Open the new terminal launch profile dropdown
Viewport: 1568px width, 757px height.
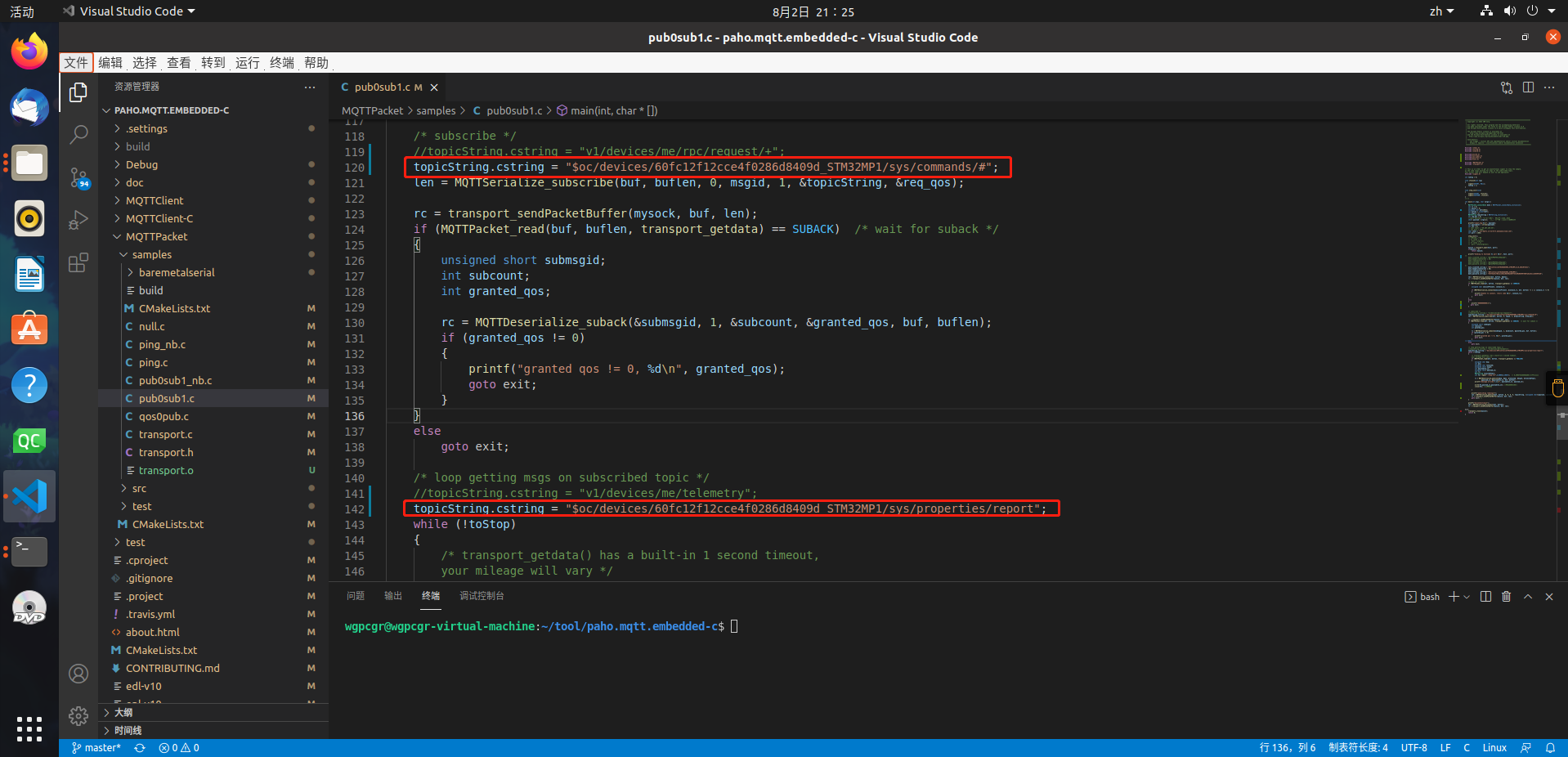coord(1467,597)
